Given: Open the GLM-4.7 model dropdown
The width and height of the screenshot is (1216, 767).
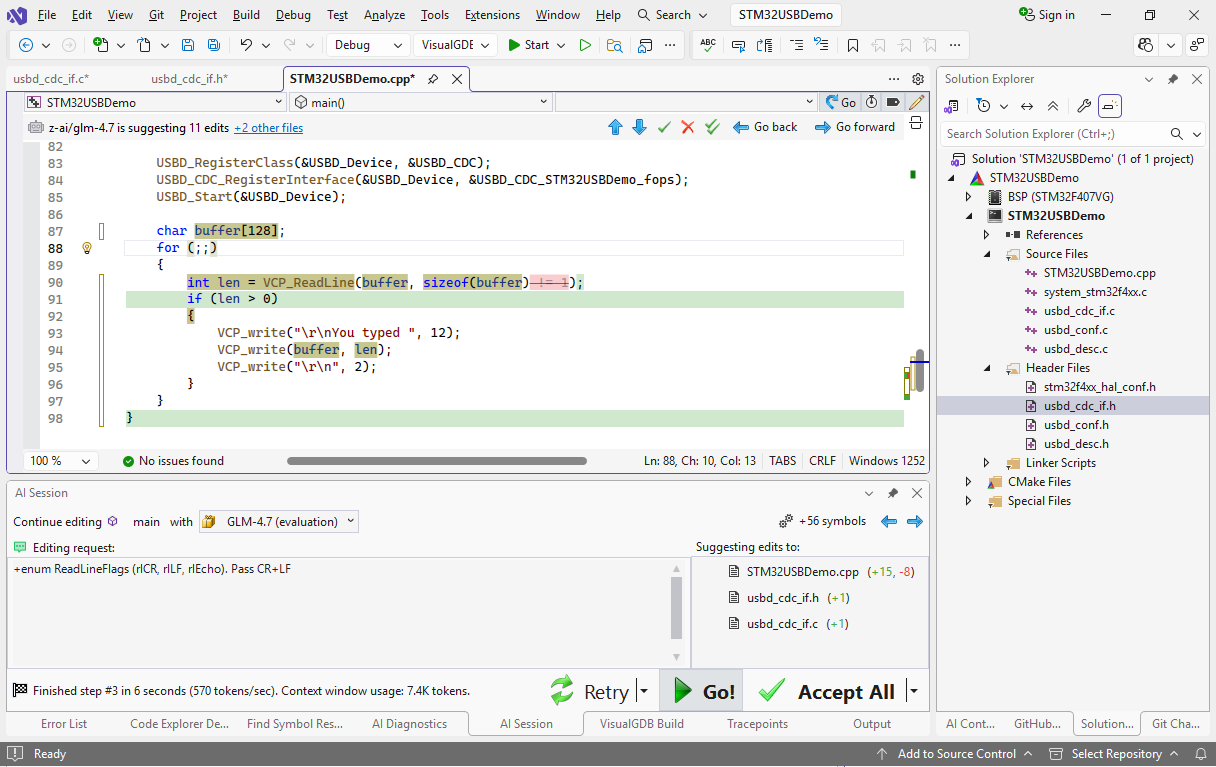Looking at the screenshot, I should tap(279, 521).
